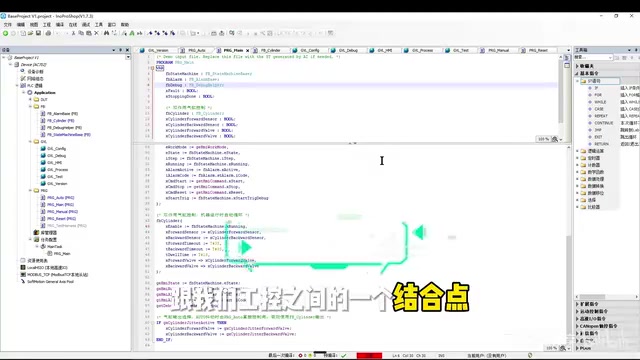Open the last menu in the menu bar
The height and width of the screenshot is (360, 640).
[124, 25]
